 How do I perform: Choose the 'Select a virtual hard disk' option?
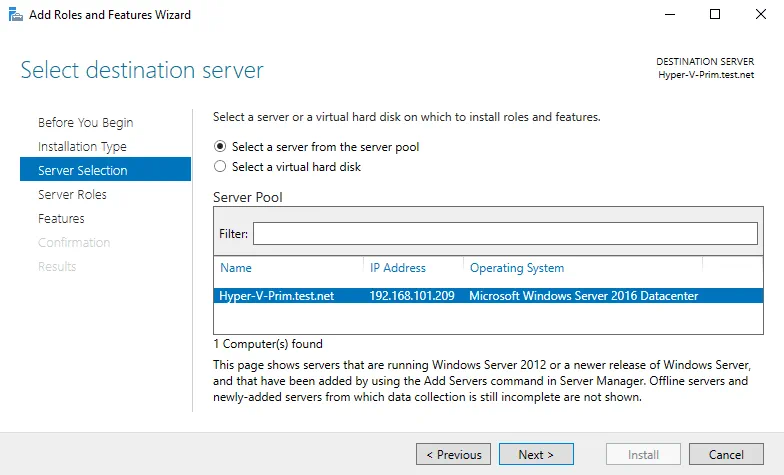pos(220,167)
